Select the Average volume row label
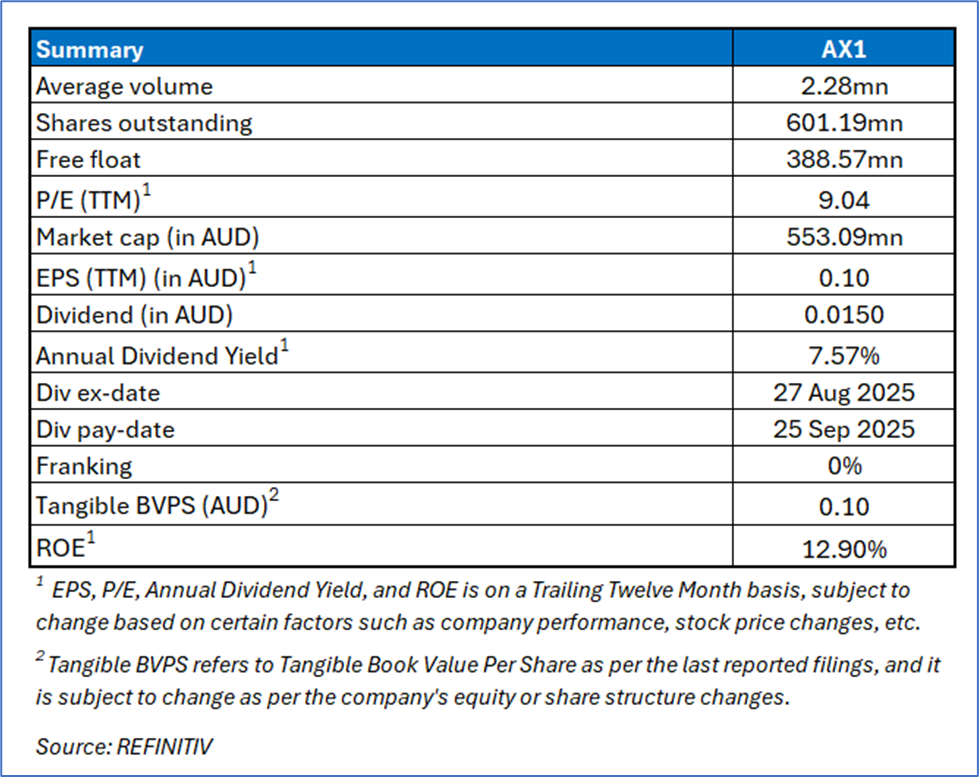This screenshot has width=979, height=777. click(x=124, y=86)
